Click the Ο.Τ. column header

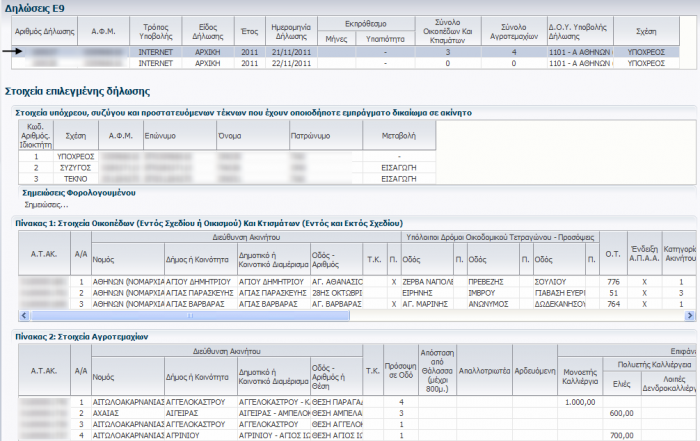612,254
